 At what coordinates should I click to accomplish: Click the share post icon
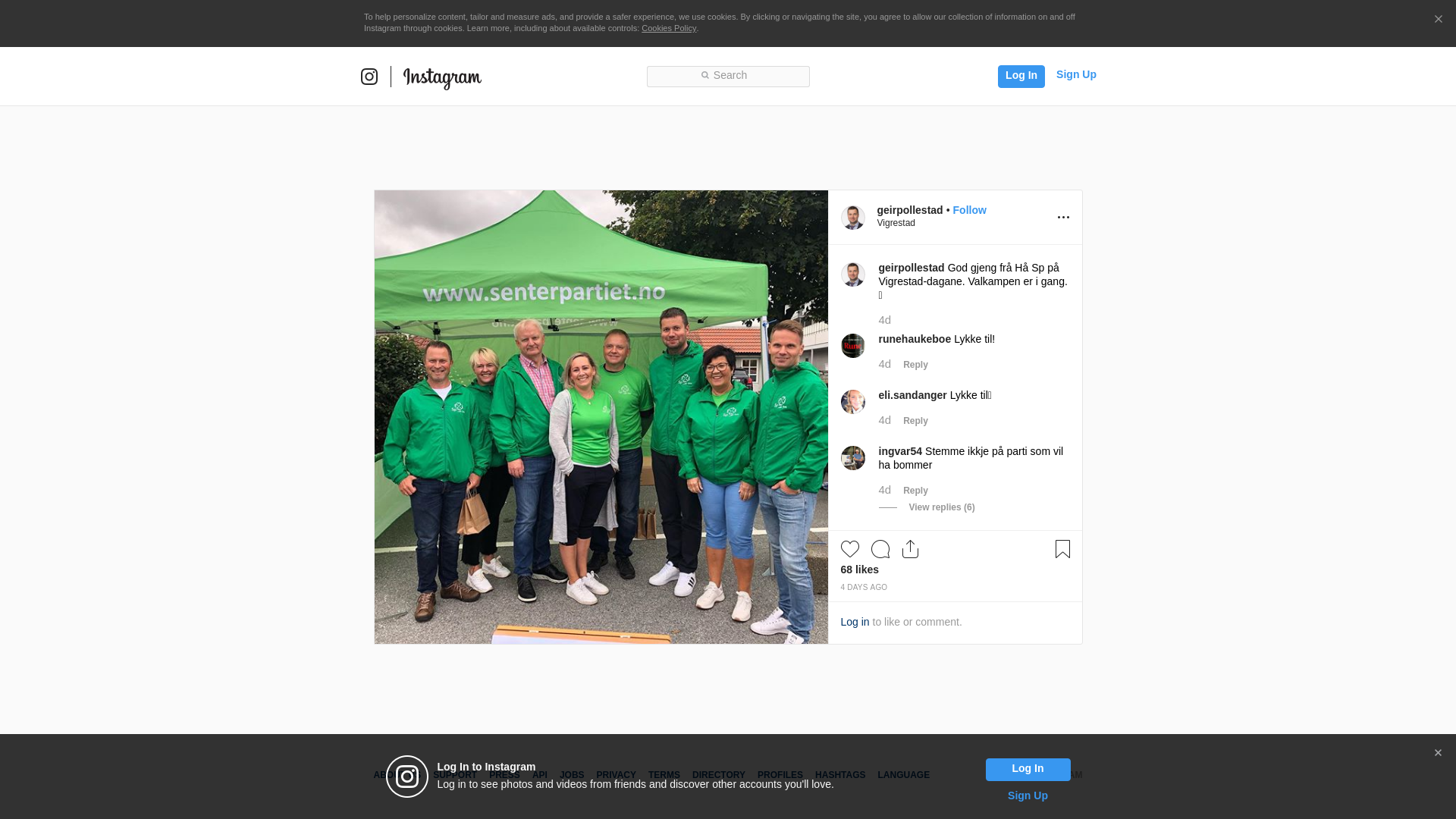910,549
